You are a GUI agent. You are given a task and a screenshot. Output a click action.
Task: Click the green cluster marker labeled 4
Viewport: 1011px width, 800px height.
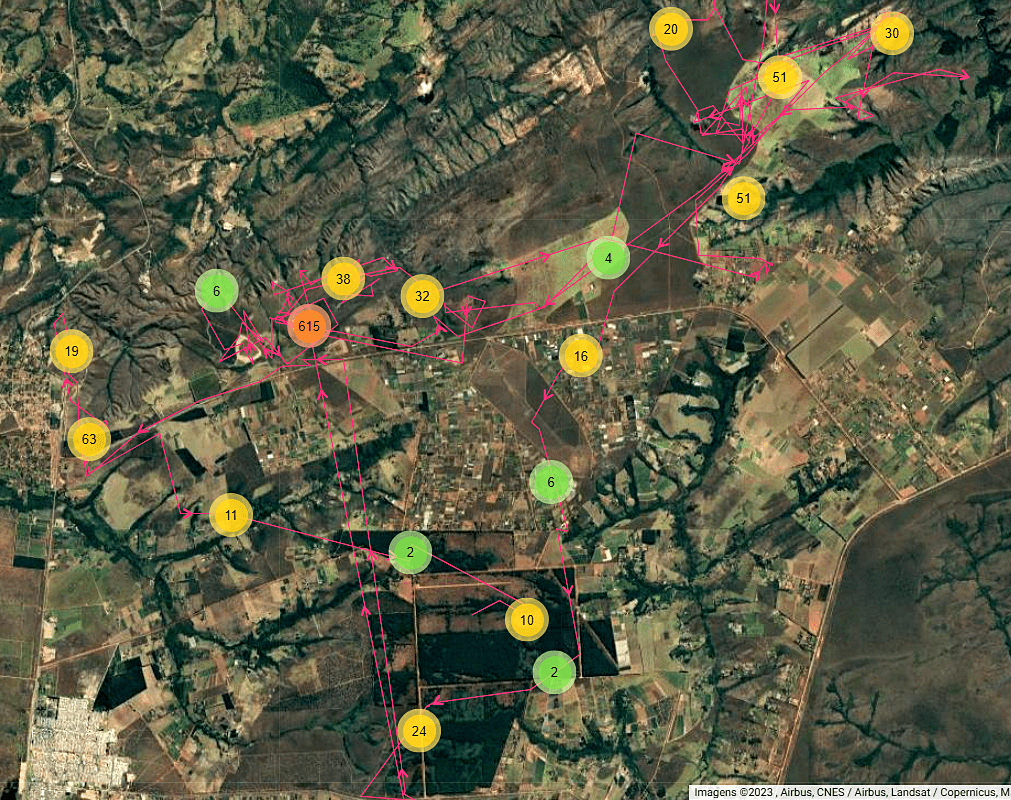[608, 259]
